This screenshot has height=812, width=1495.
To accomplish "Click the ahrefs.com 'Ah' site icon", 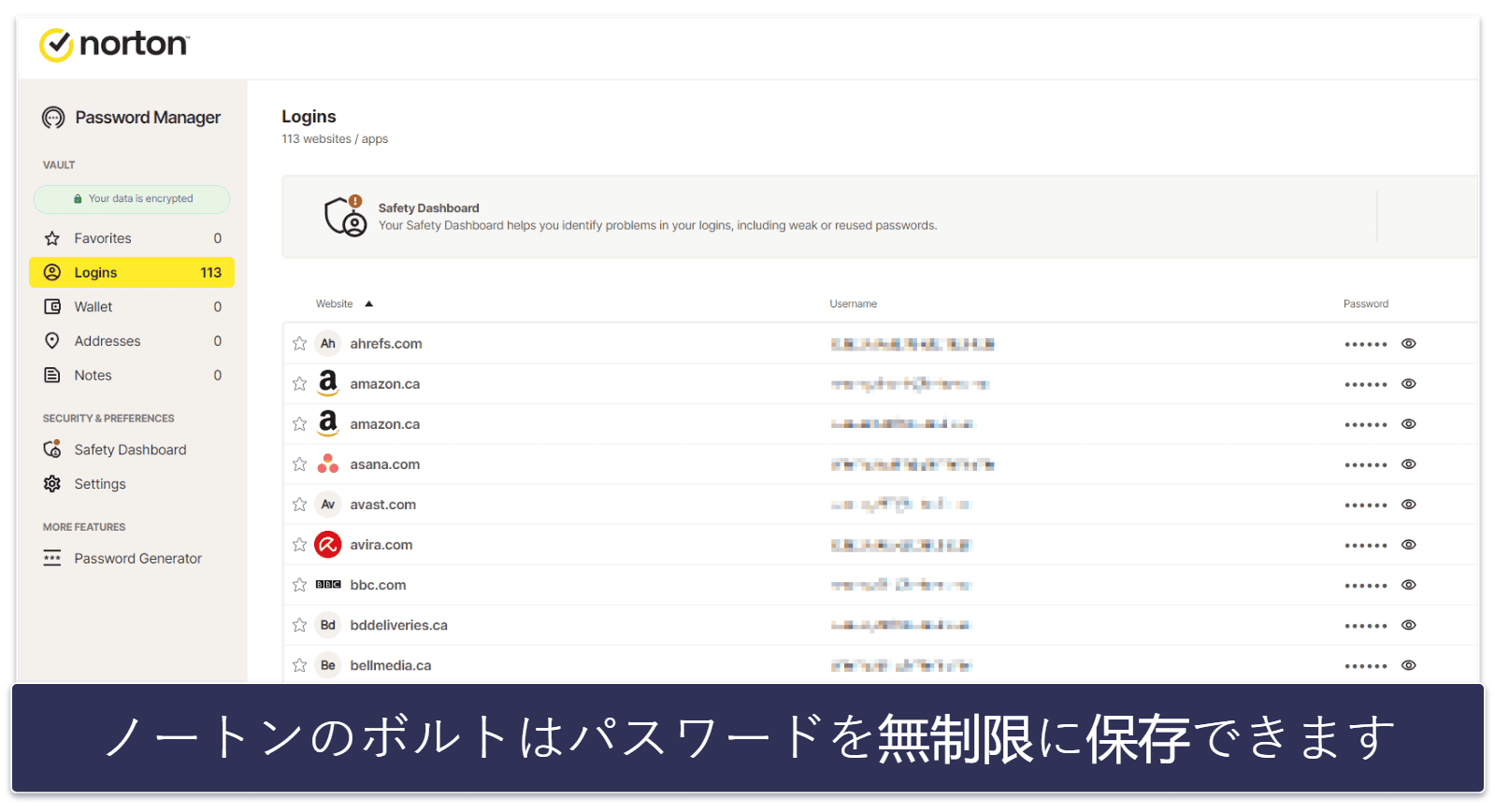I will pyautogui.click(x=328, y=344).
